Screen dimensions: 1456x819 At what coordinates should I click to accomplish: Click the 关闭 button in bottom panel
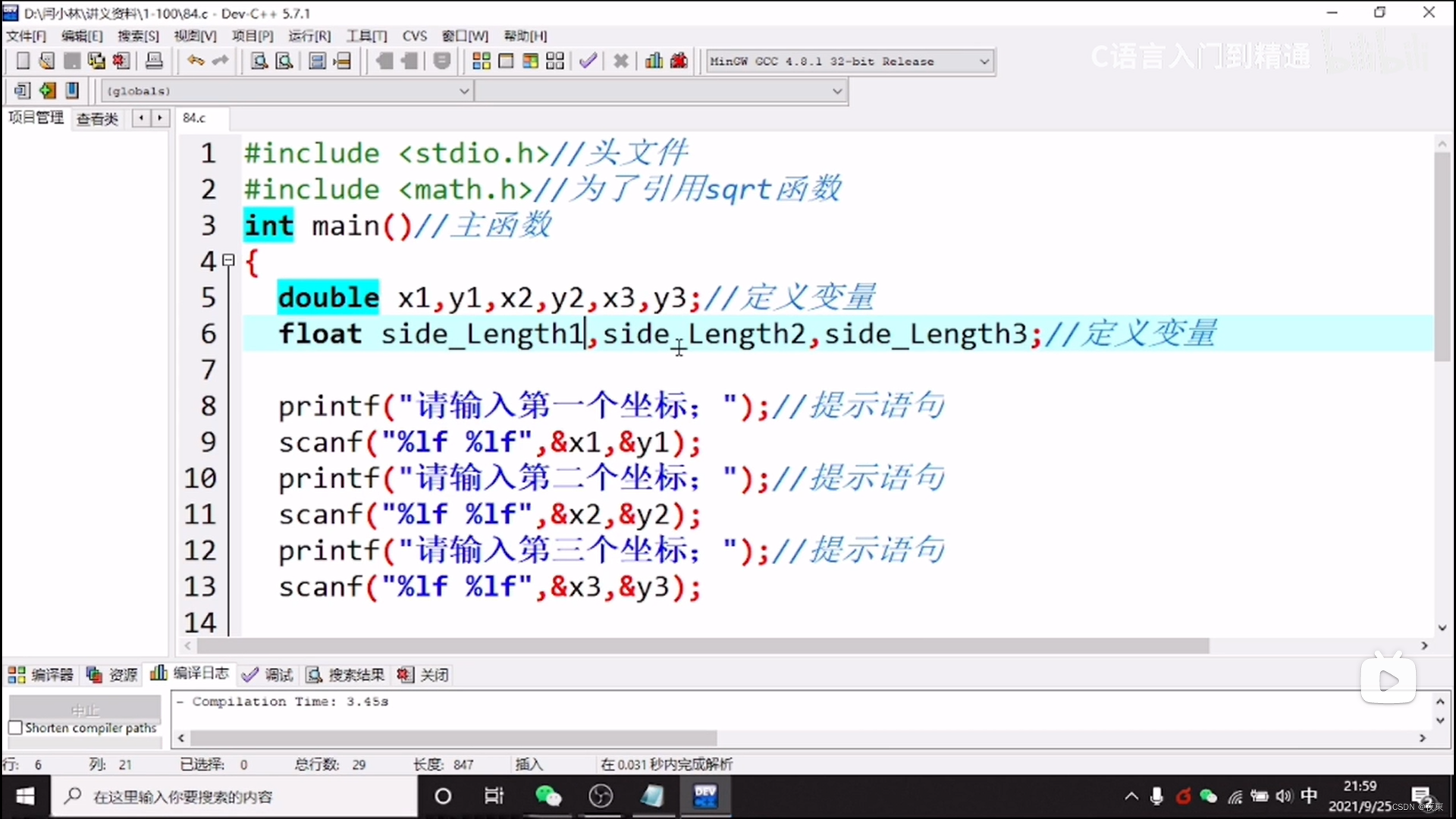(424, 674)
